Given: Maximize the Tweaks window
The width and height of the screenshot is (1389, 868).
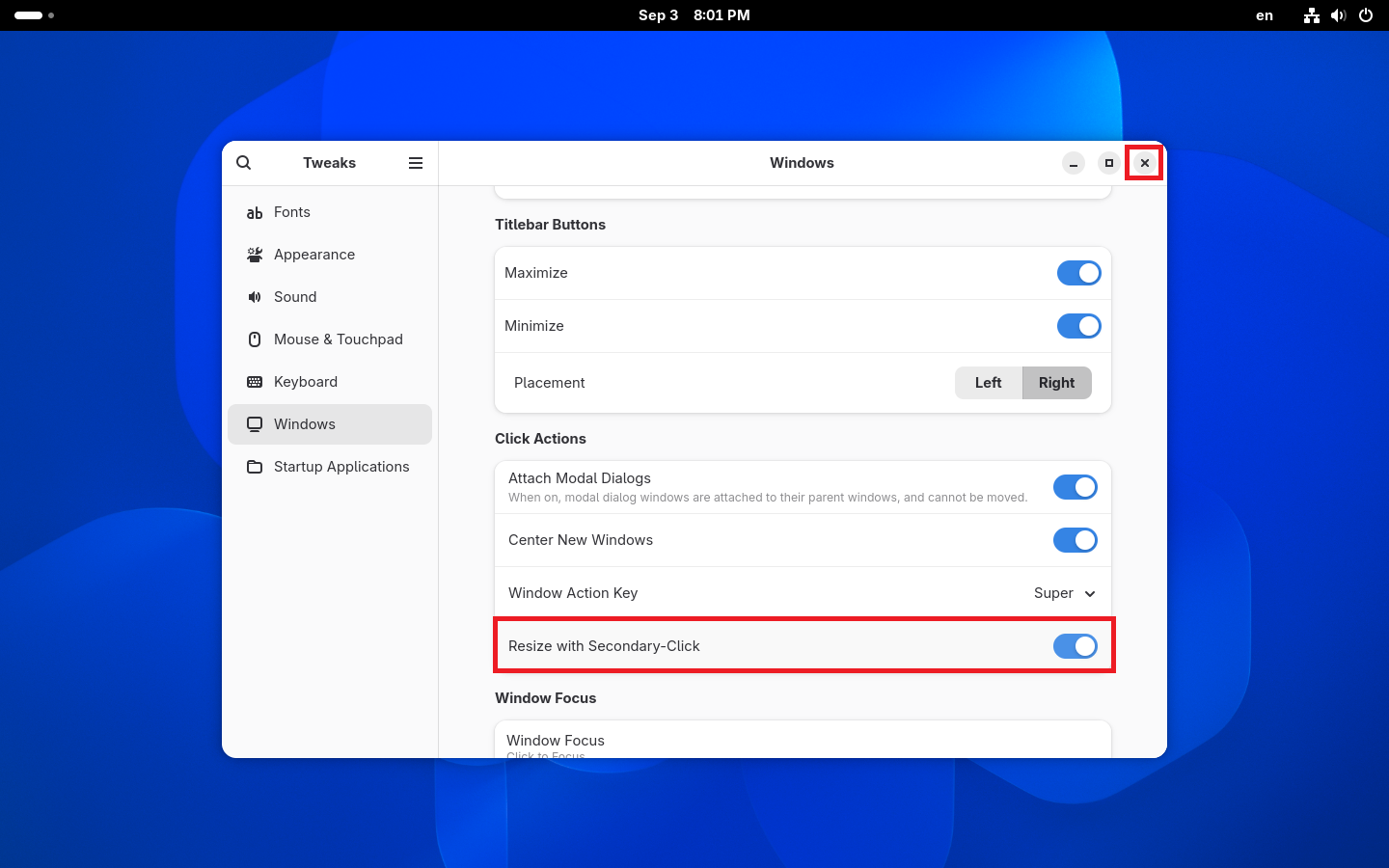Looking at the screenshot, I should click(1109, 163).
